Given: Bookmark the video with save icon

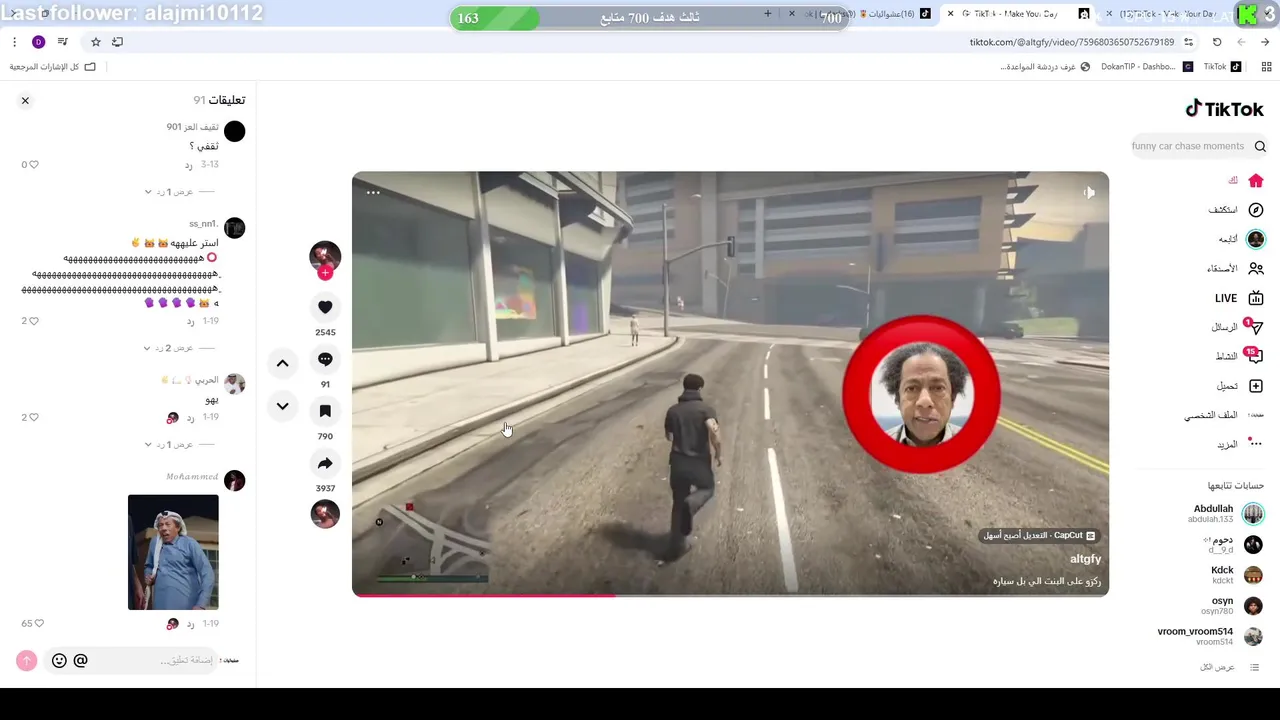Looking at the screenshot, I should pyautogui.click(x=325, y=411).
